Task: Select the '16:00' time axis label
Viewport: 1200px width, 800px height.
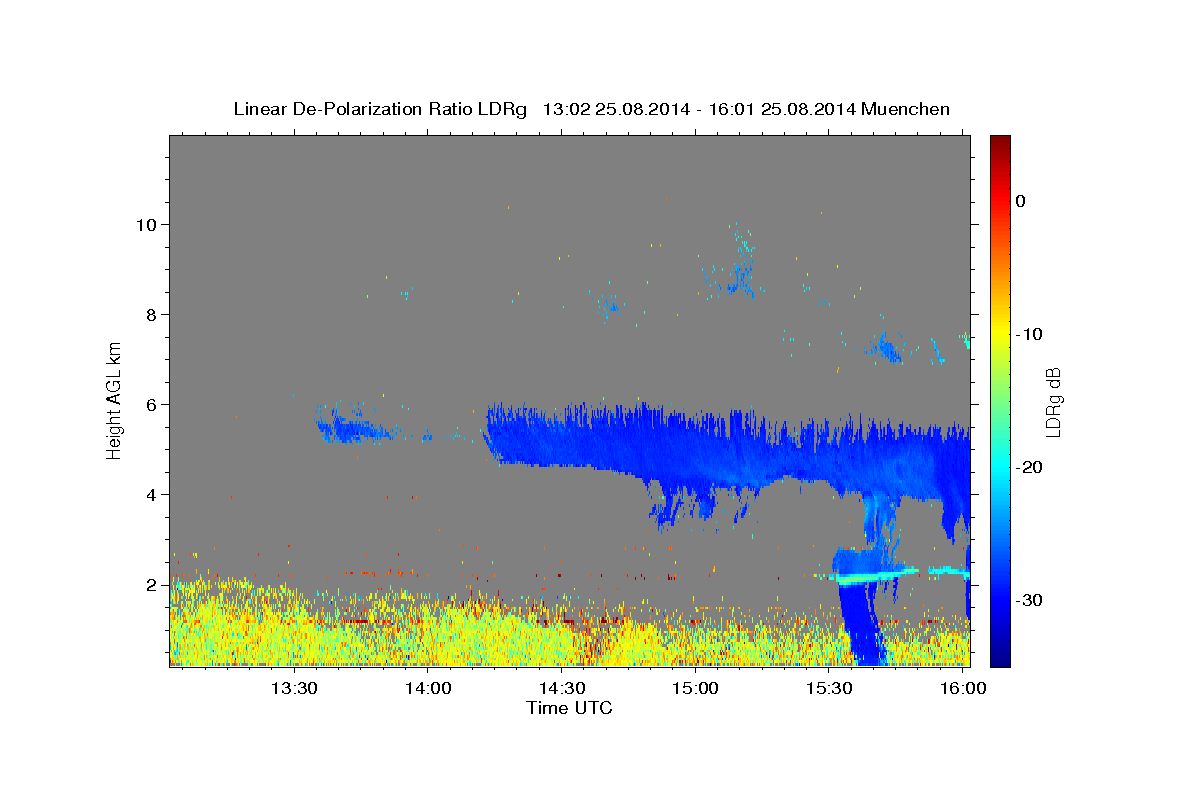Action: tap(963, 689)
